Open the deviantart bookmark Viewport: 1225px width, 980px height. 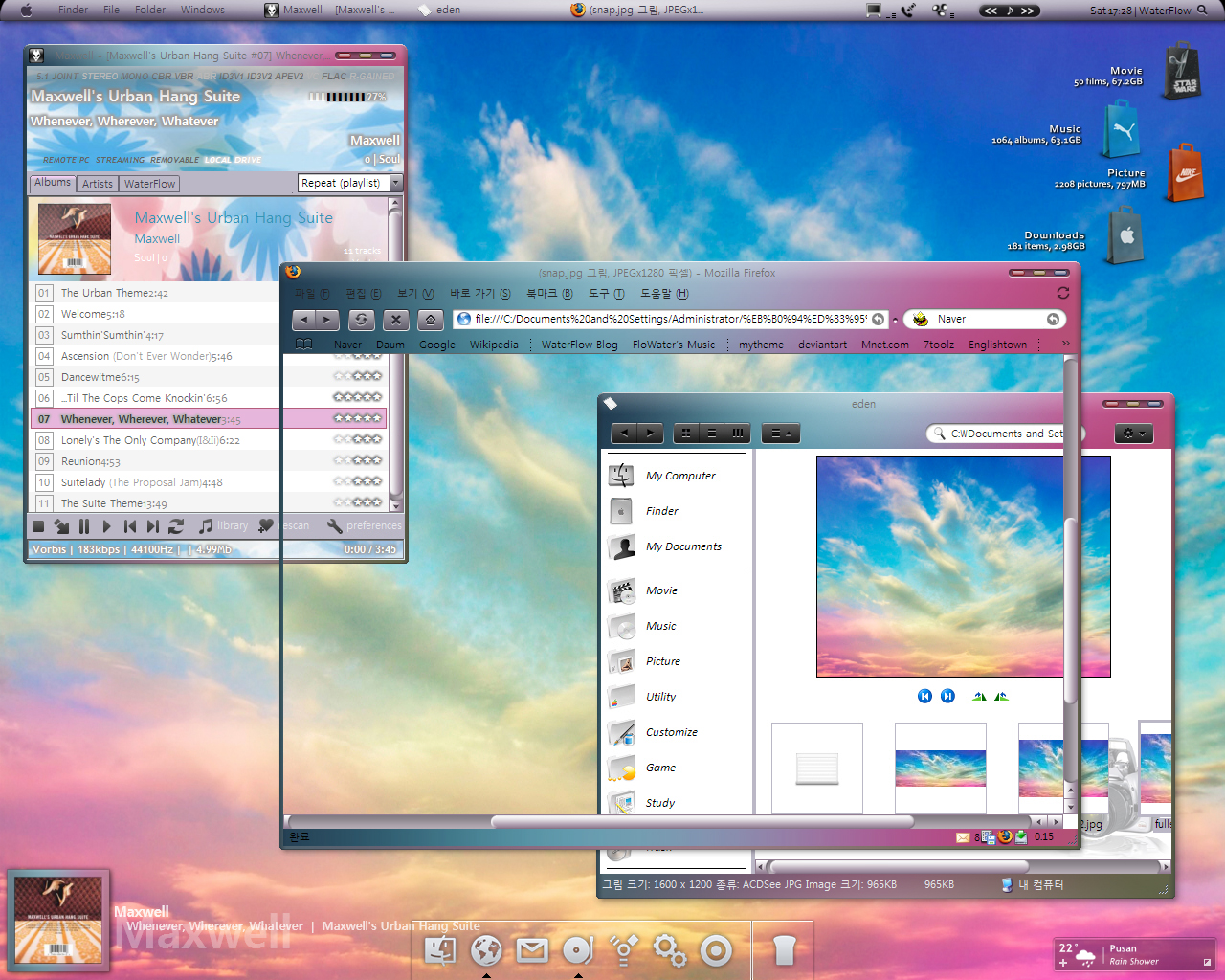[822, 345]
